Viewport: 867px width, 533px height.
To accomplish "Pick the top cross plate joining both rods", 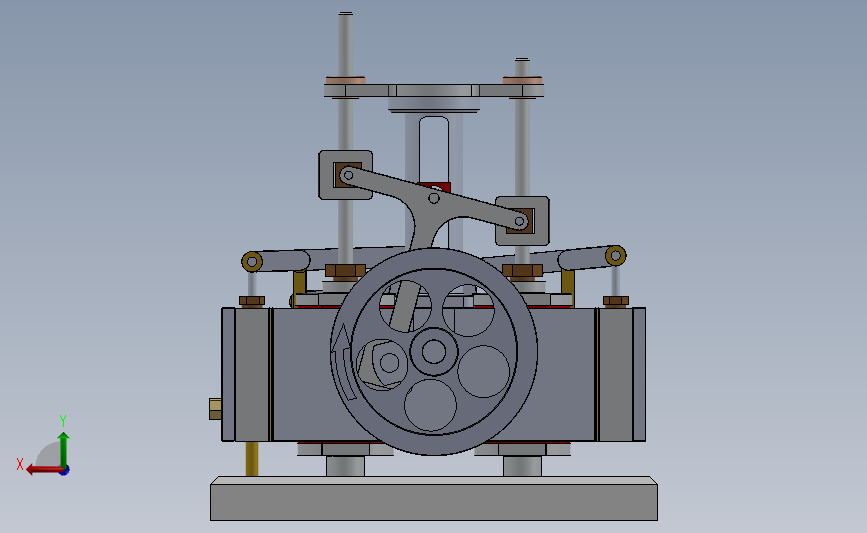I will point(434,91).
